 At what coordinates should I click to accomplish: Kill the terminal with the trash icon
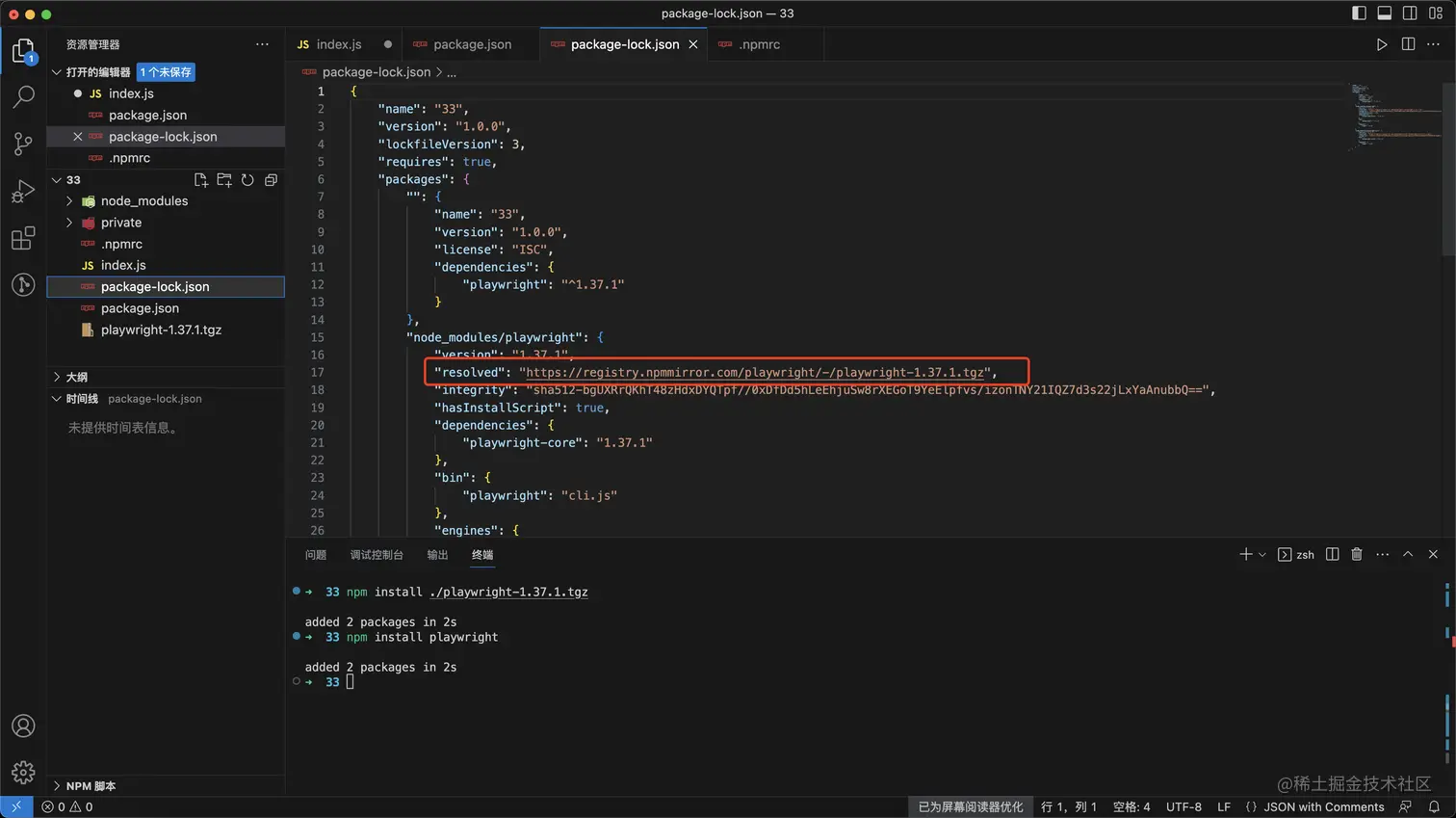(x=1357, y=554)
